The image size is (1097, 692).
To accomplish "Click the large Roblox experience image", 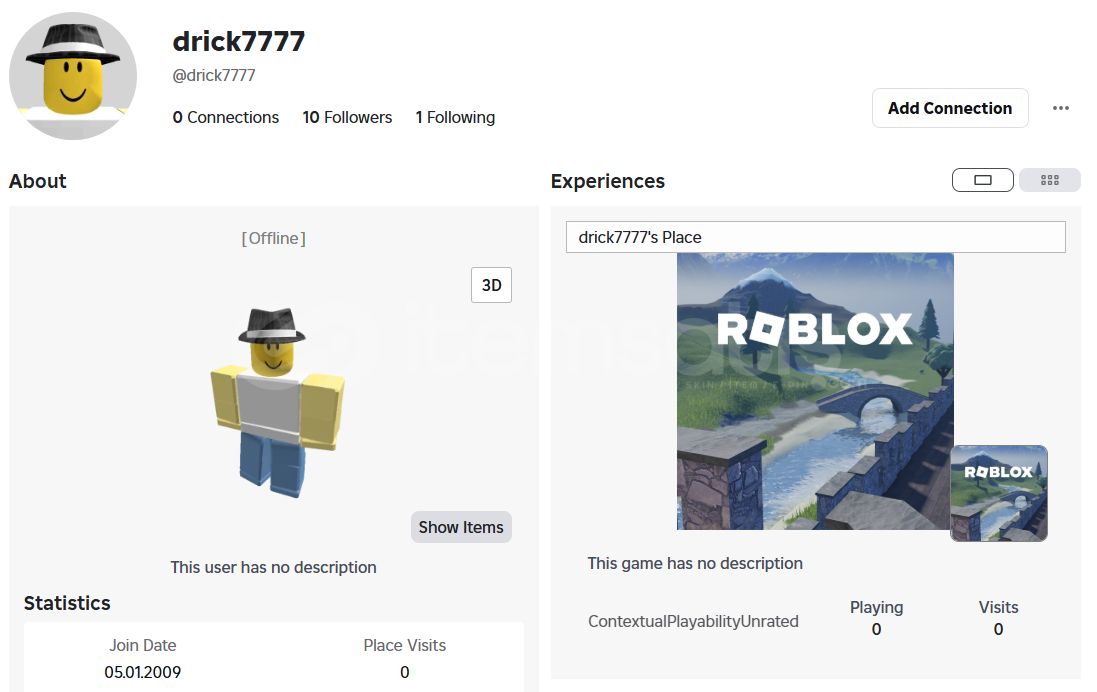I will point(815,391).
